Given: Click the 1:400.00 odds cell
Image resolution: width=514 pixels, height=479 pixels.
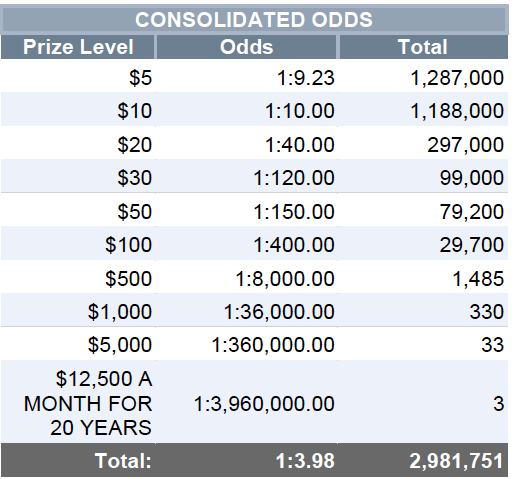Looking at the screenshot, I should point(246,244).
